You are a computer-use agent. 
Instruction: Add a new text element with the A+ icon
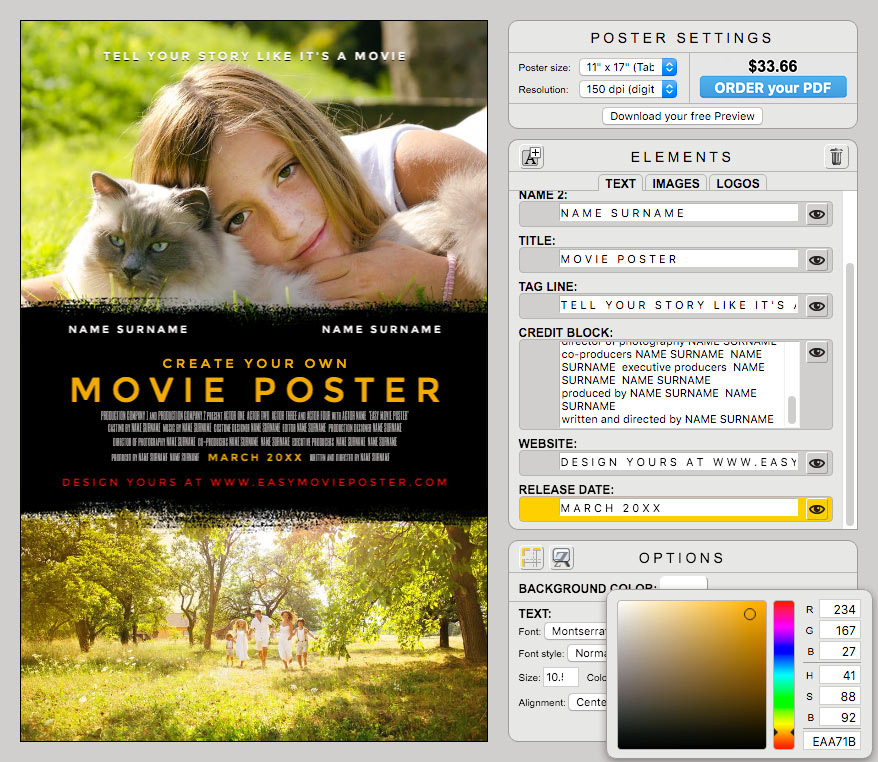(531, 157)
